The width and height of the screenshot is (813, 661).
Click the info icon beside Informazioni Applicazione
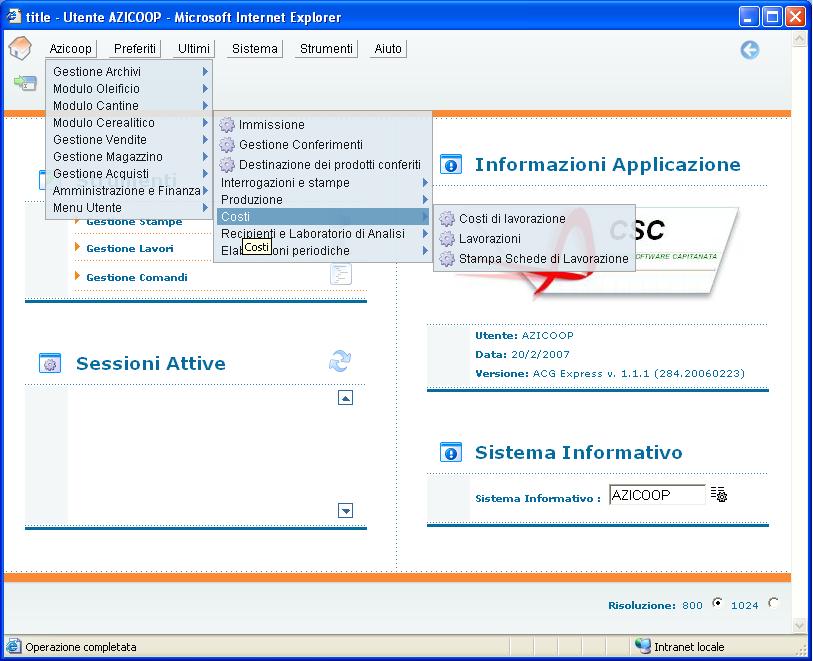451,164
